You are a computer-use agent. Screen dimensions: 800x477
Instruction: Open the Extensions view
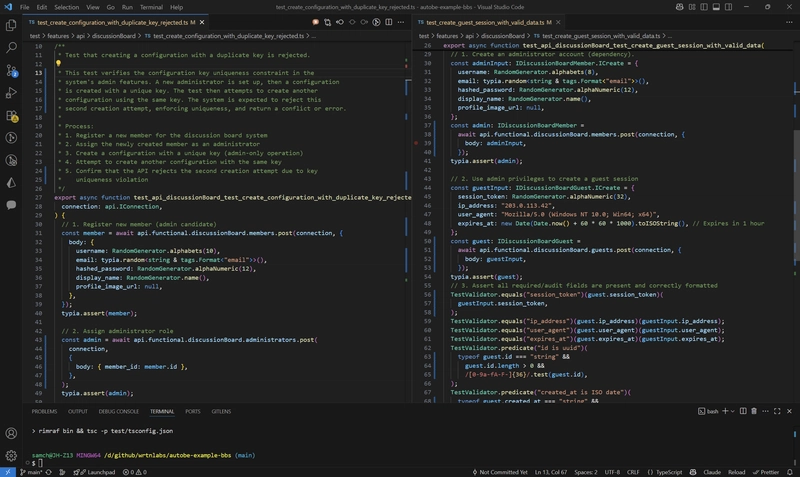[12, 115]
